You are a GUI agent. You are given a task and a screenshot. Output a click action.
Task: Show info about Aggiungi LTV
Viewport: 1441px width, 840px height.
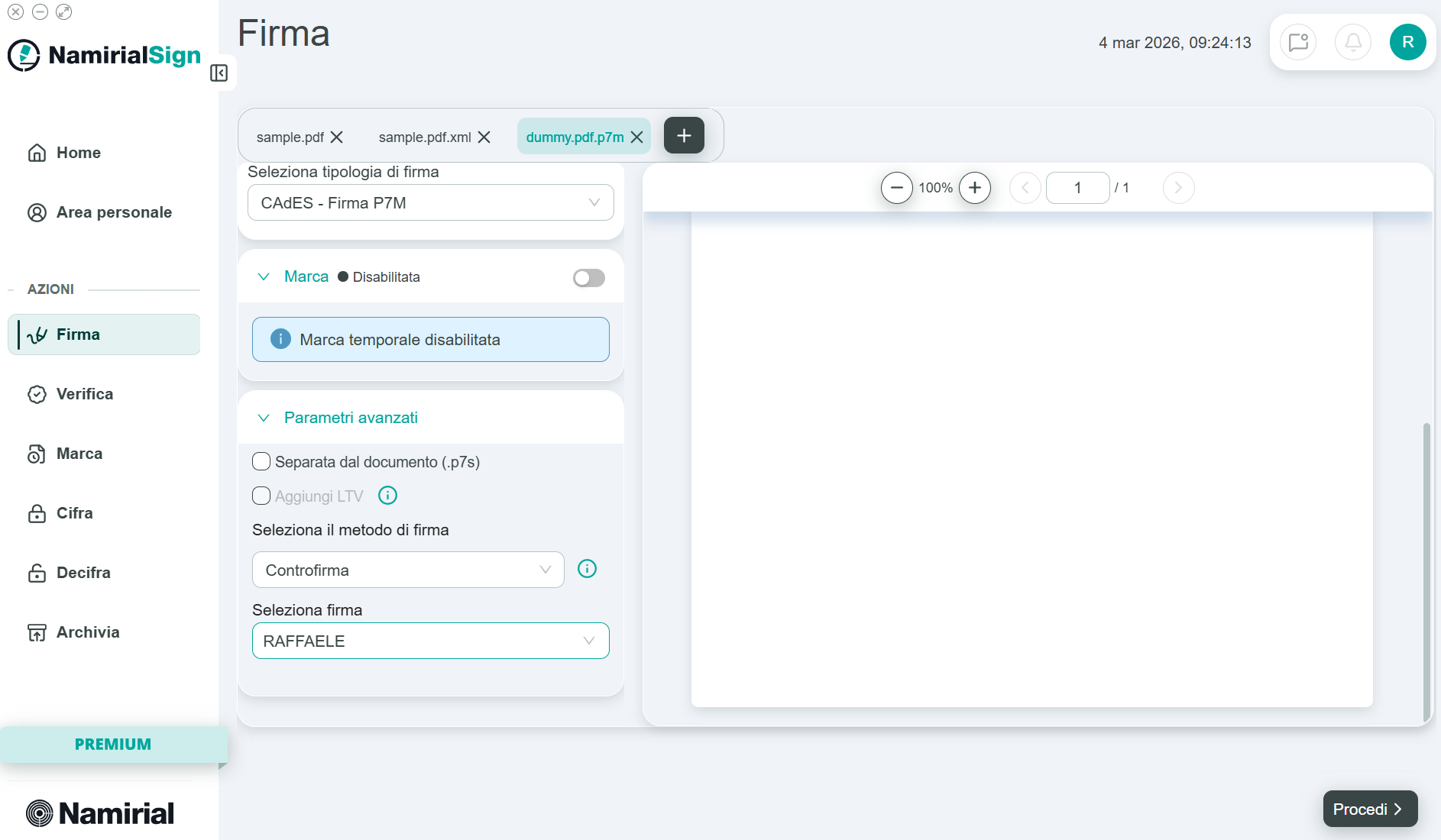[388, 496]
